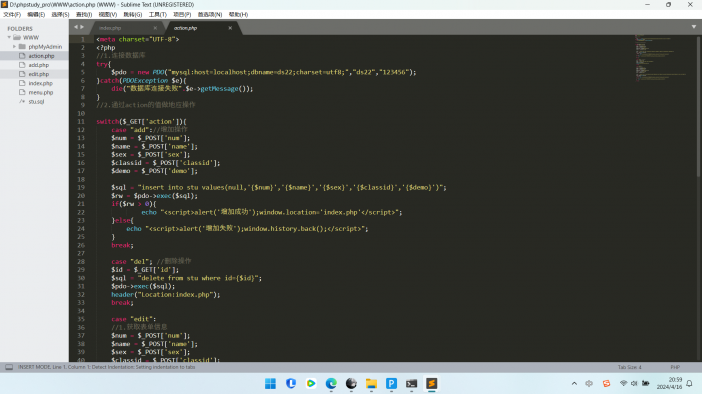Change the PHP syntax selector
Image resolution: width=702 pixels, height=394 pixels.
coord(675,367)
